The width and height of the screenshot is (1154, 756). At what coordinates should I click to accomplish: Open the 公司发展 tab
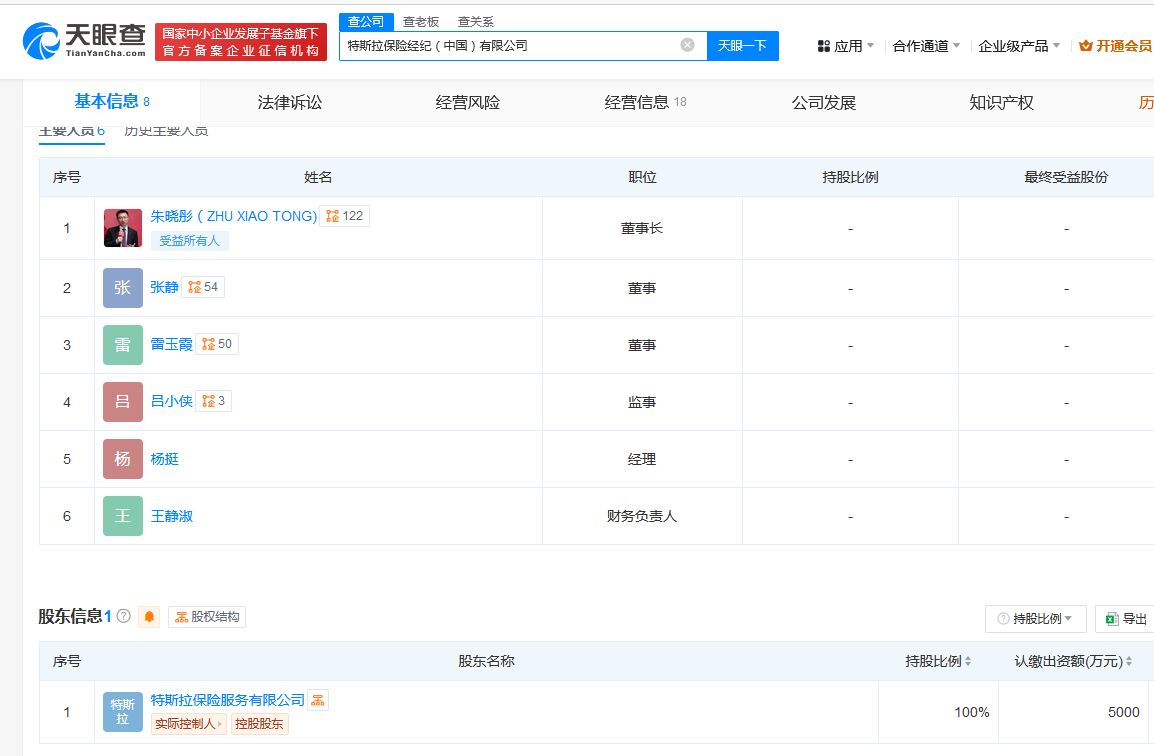tap(824, 102)
